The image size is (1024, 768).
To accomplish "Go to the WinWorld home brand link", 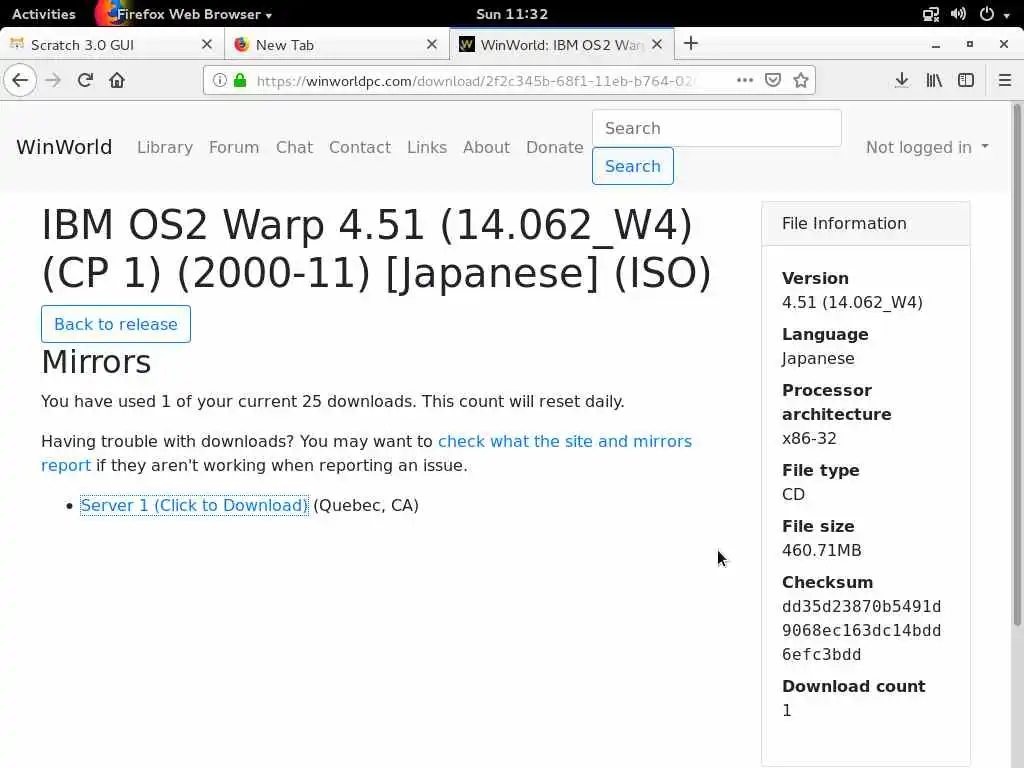I will click(64, 147).
